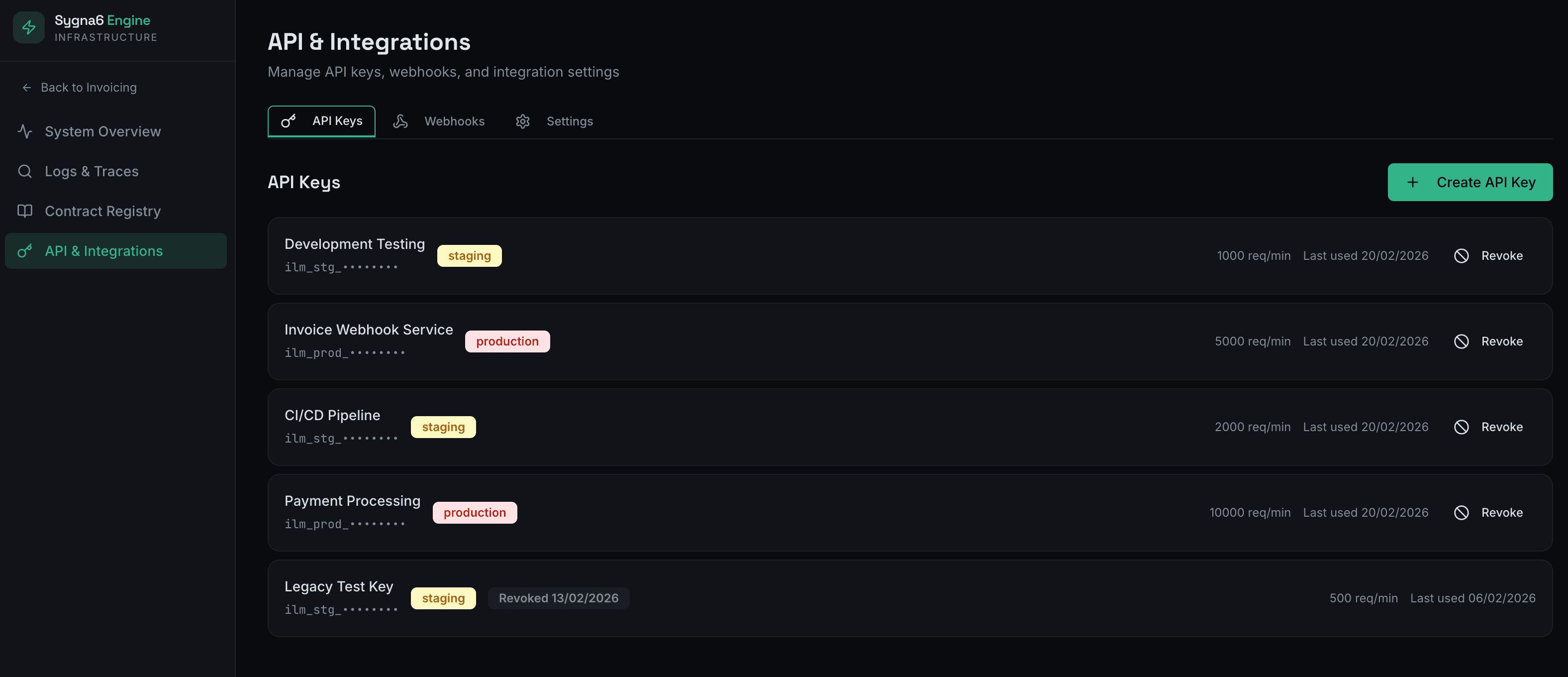Click the Create API Key button
This screenshot has height=677, width=1568.
click(x=1470, y=182)
